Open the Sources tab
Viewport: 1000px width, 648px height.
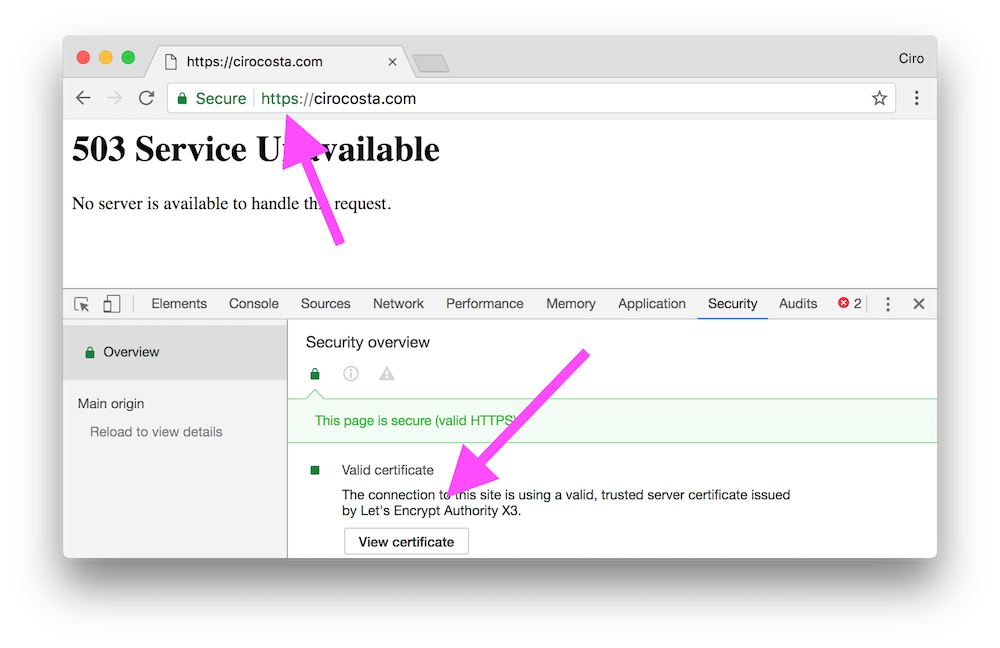(325, 304)
